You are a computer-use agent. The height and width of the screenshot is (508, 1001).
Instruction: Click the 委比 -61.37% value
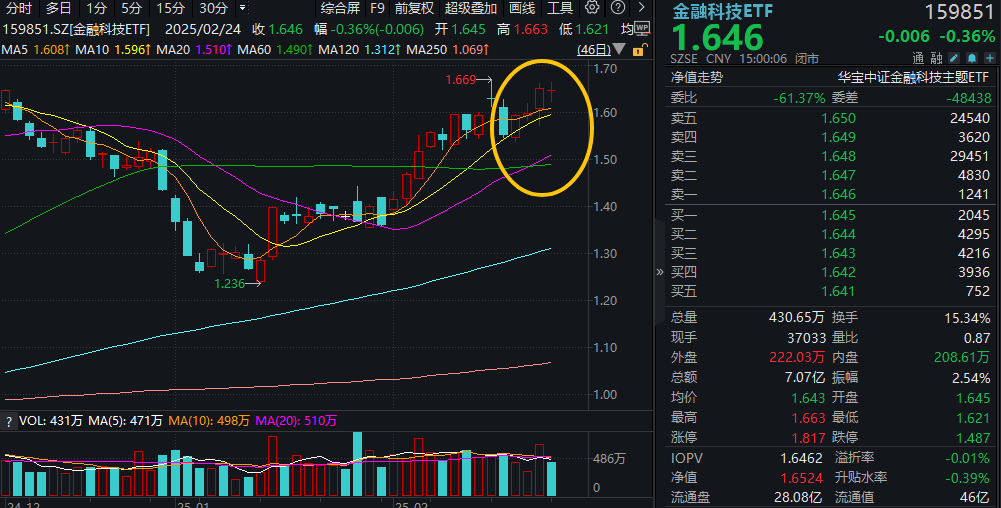pos(799,98)
